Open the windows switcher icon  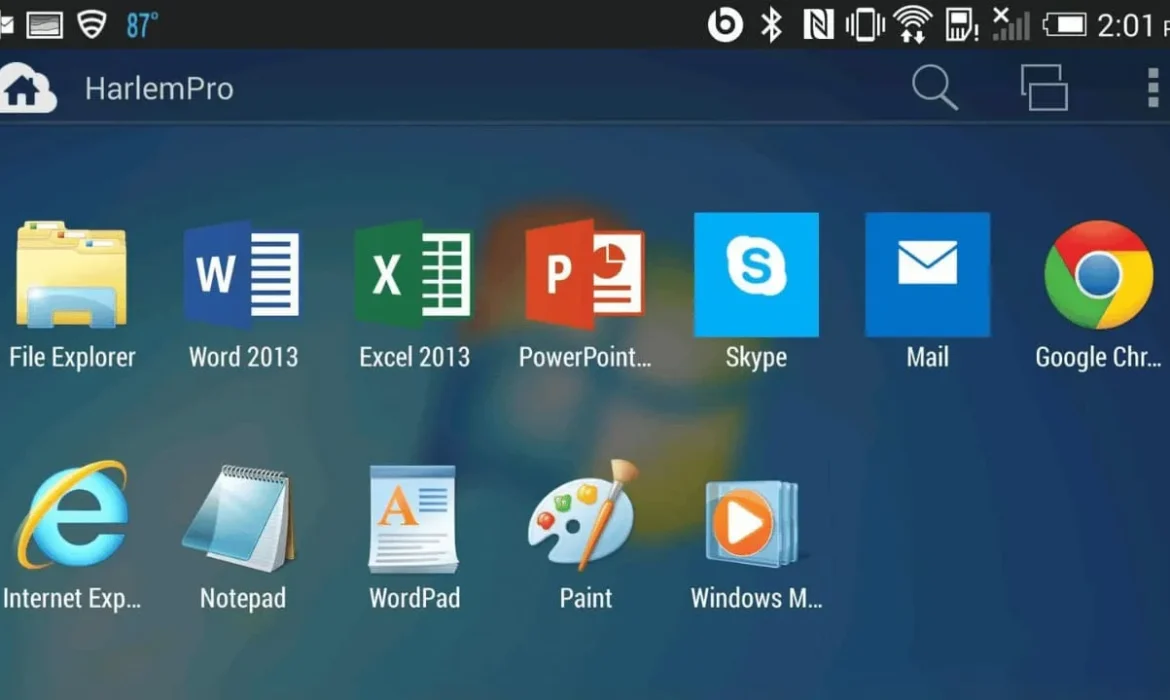(x=1044, y=87)
